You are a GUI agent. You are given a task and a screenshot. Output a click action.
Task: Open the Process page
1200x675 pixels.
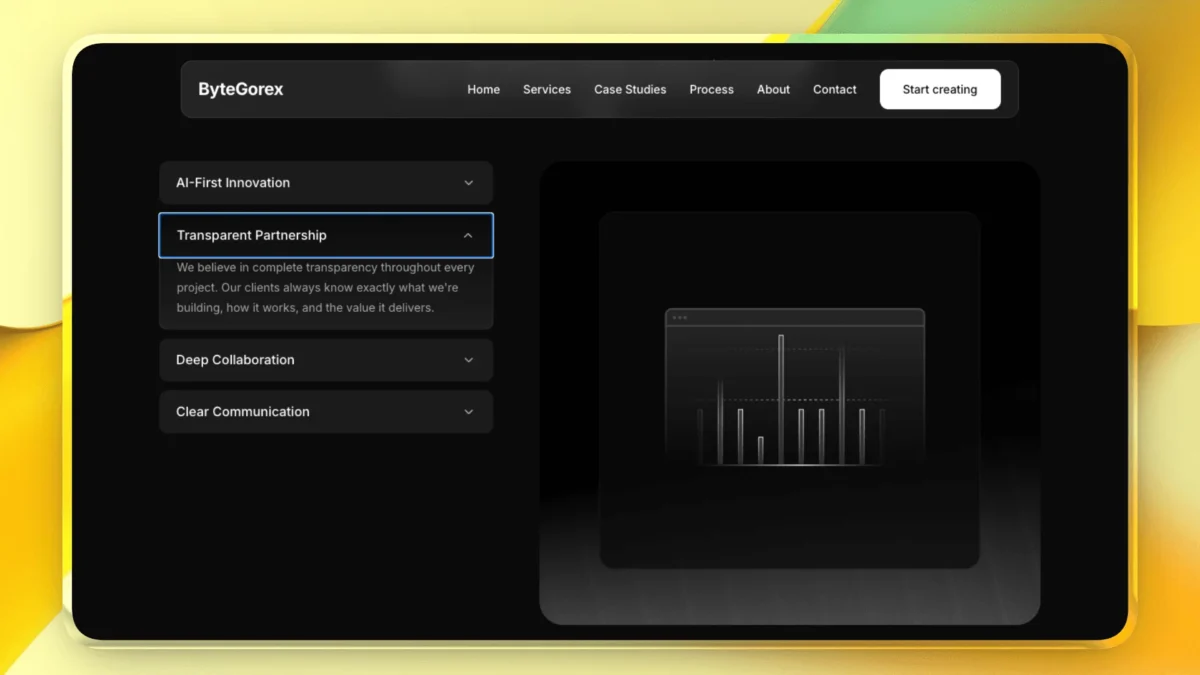pos(711,89)
